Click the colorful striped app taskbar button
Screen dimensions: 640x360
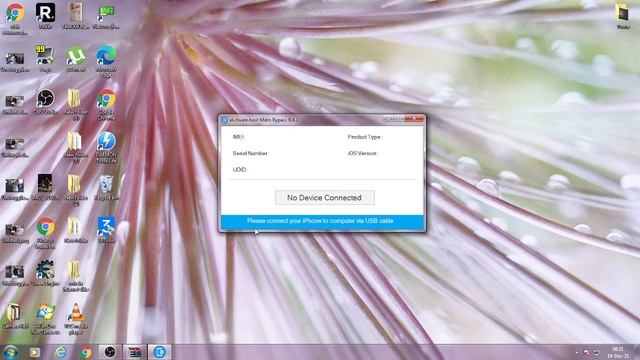point(134,352)
